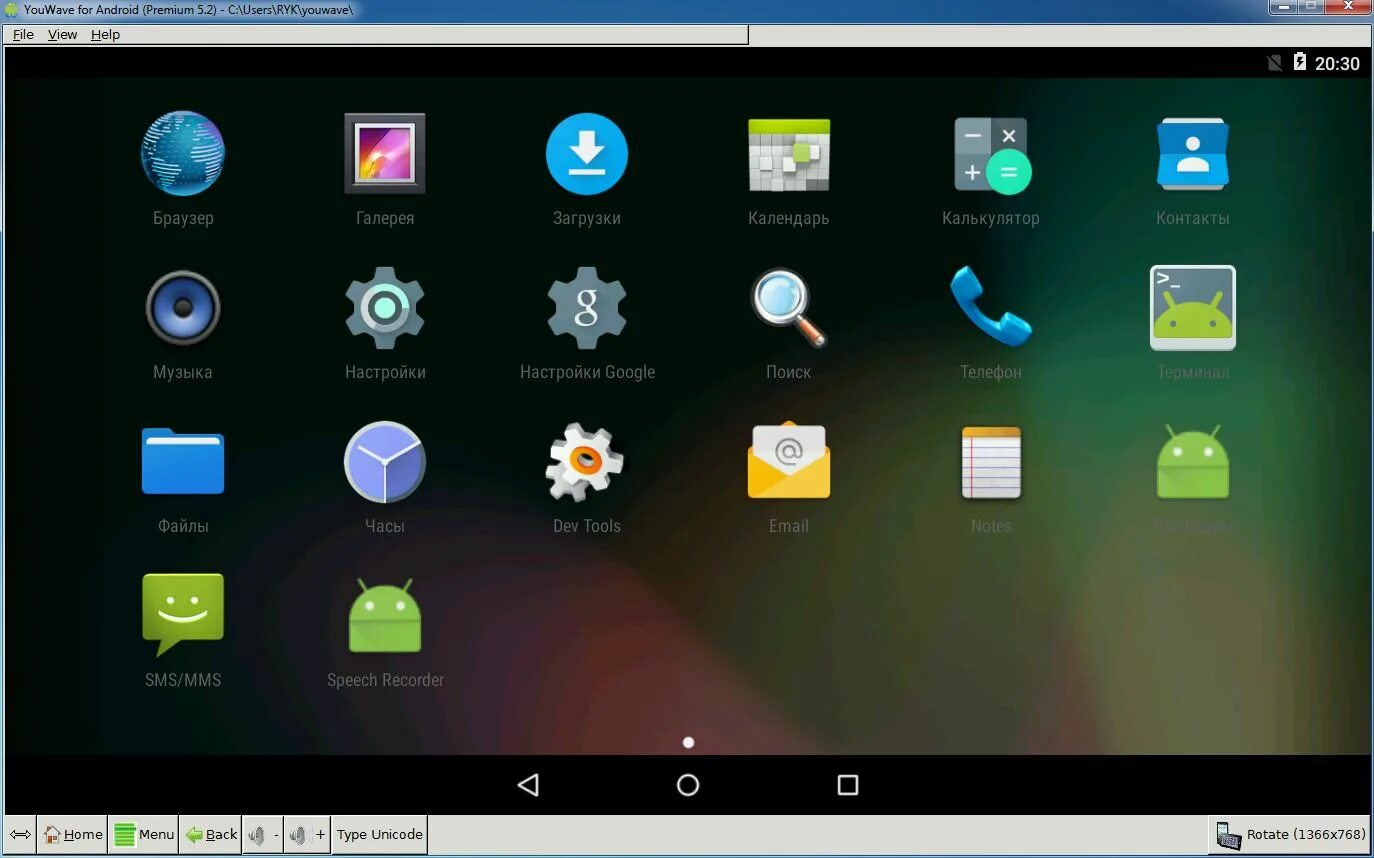1374x858 pixels.
Task: Tap the Поиск magnifier app
Action: (789, 307)
